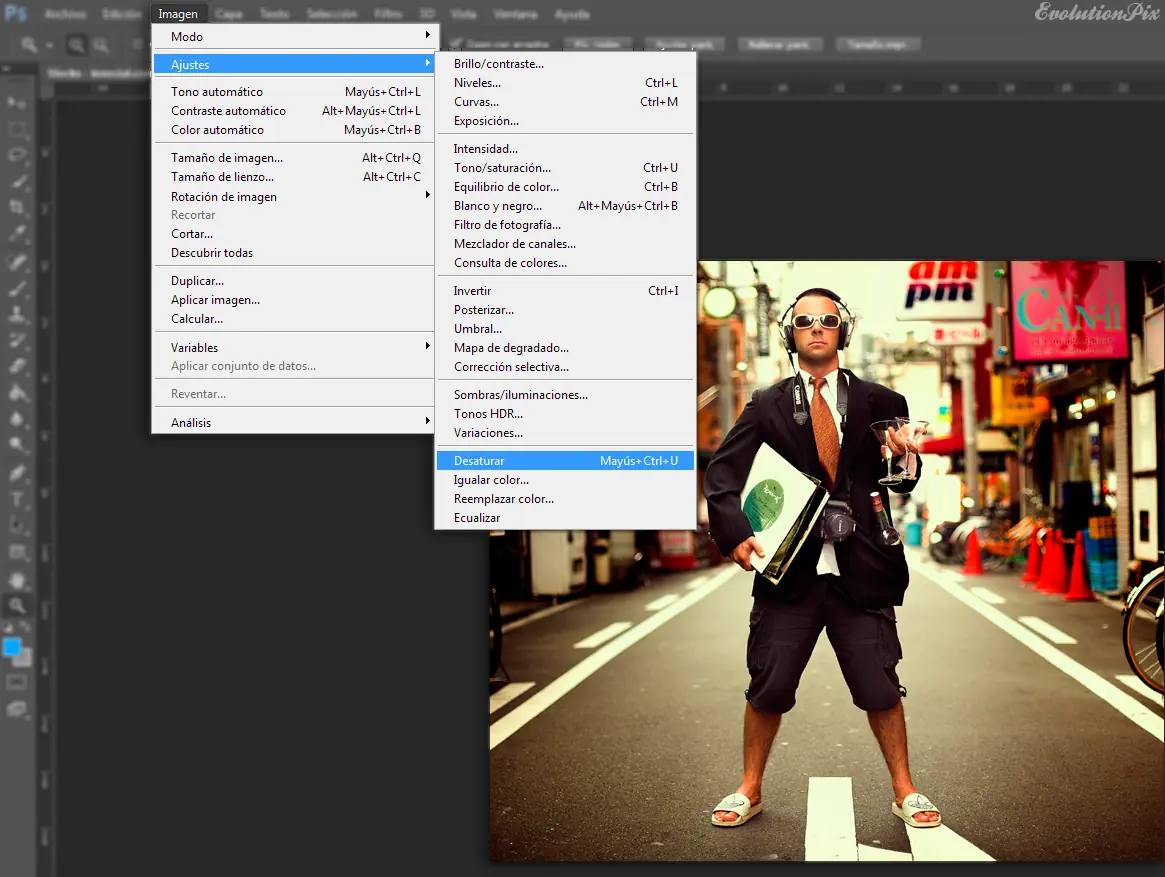1165x877 pixels.
Task: Select the Dodge tool
Action: (17, 444)
